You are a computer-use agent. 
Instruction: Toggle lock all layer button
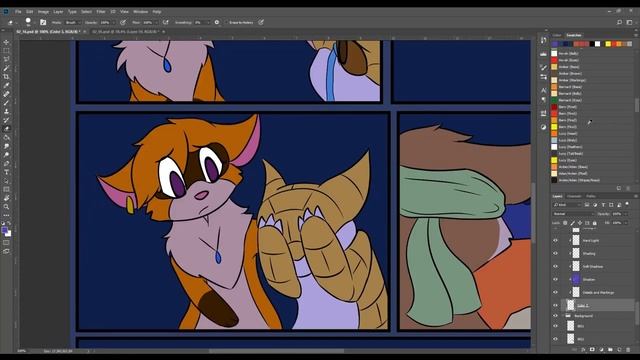(595, 223)
